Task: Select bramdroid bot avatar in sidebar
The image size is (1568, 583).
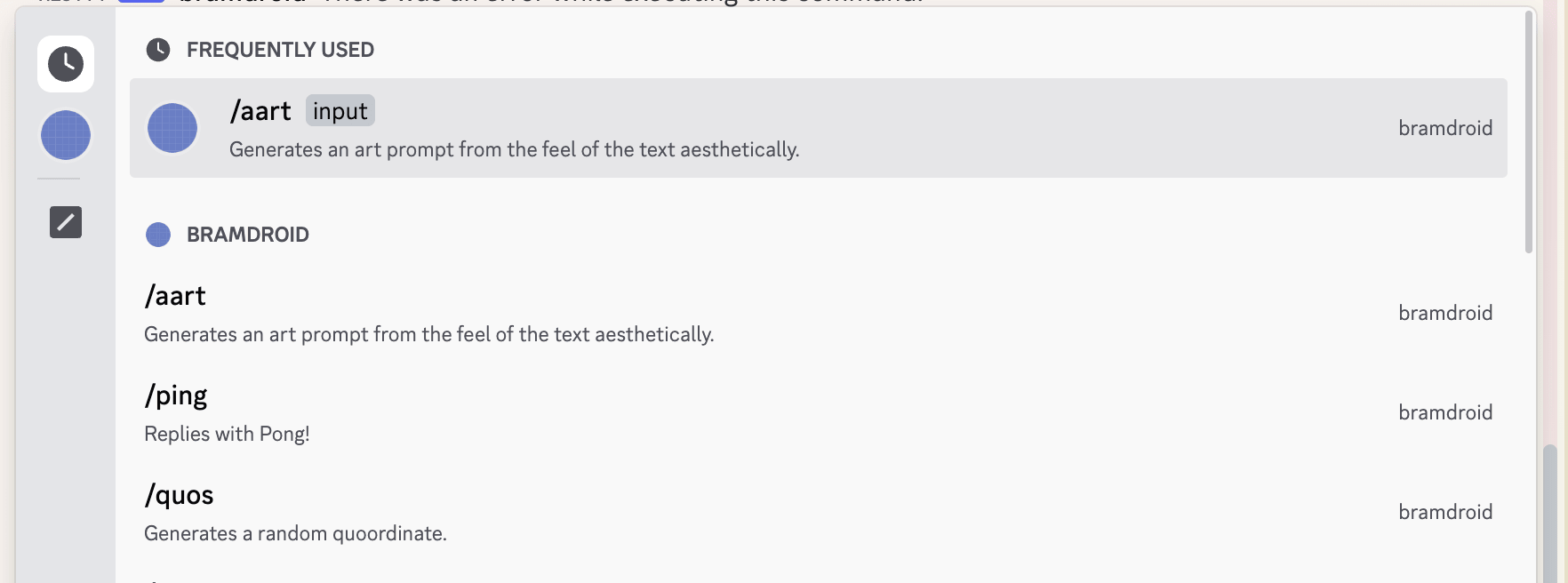Action: (66, 135)
